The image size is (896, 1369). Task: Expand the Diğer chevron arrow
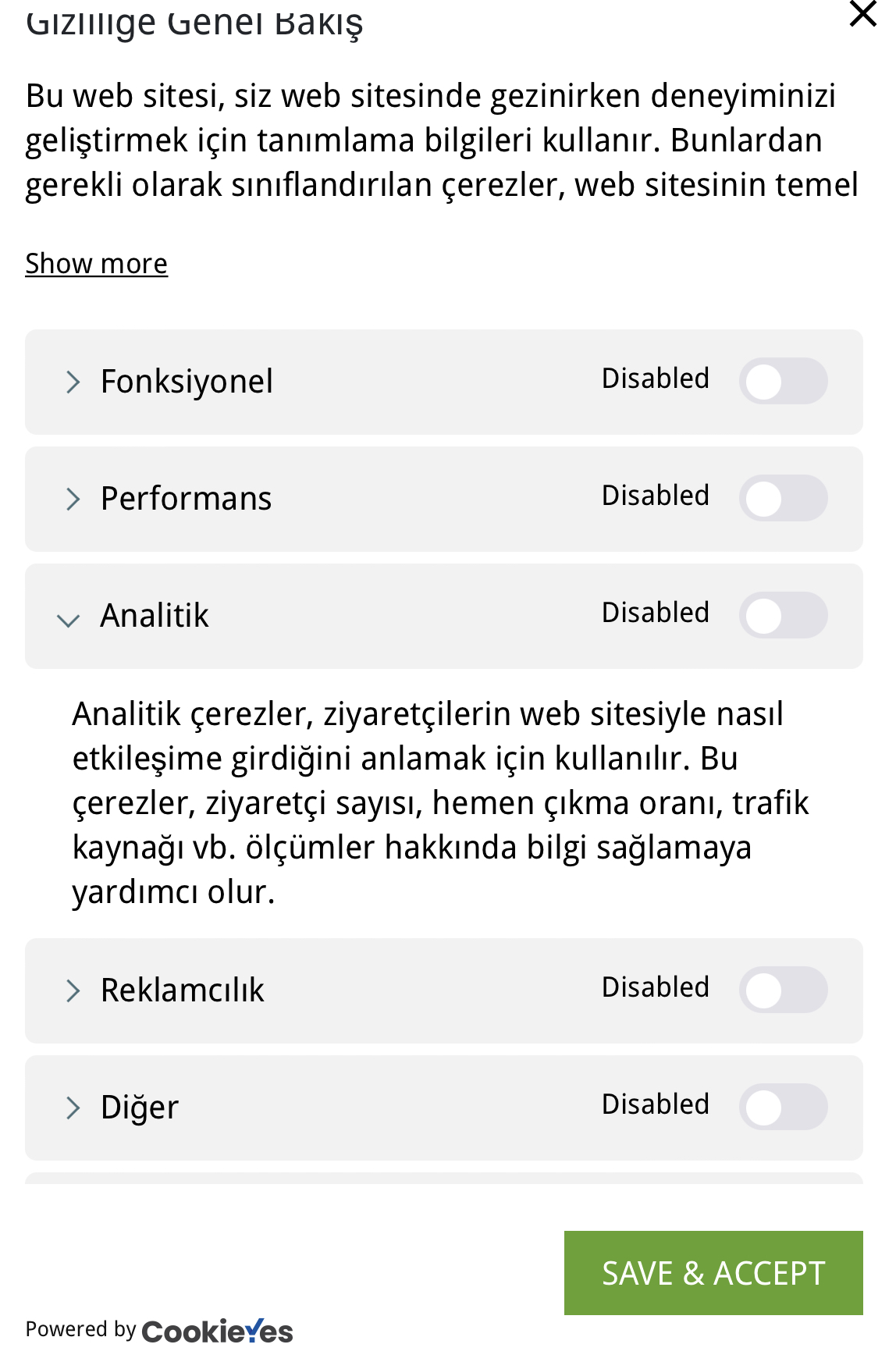tap(73, 1108)
